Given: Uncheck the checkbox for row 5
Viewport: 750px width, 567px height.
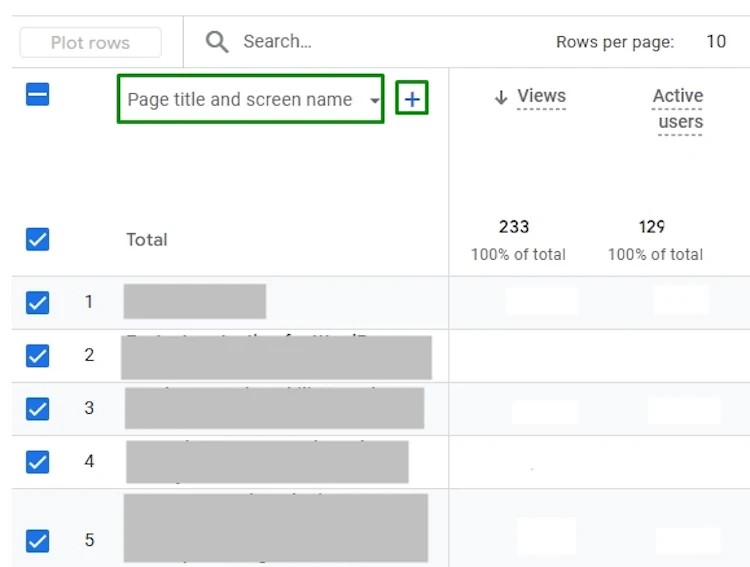Looking at the screenshot, I should [x=37, y=541].
